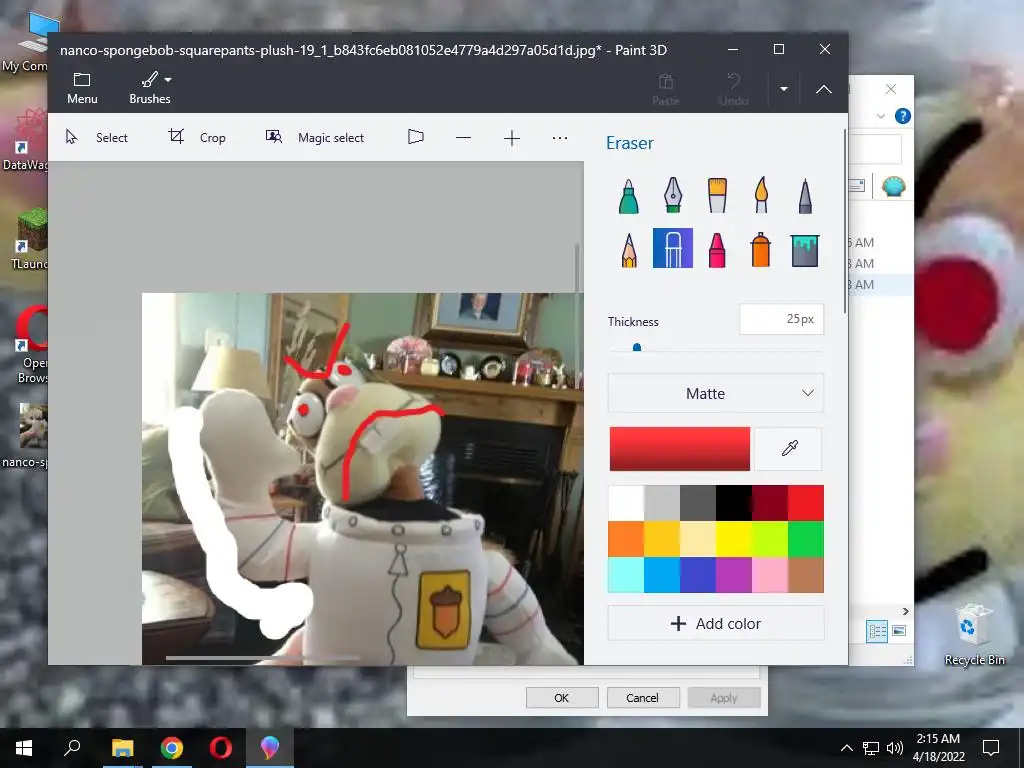1024x768 pixels.
Task: Click the Recycle Bin desktop icon
Action: [974, 635]
